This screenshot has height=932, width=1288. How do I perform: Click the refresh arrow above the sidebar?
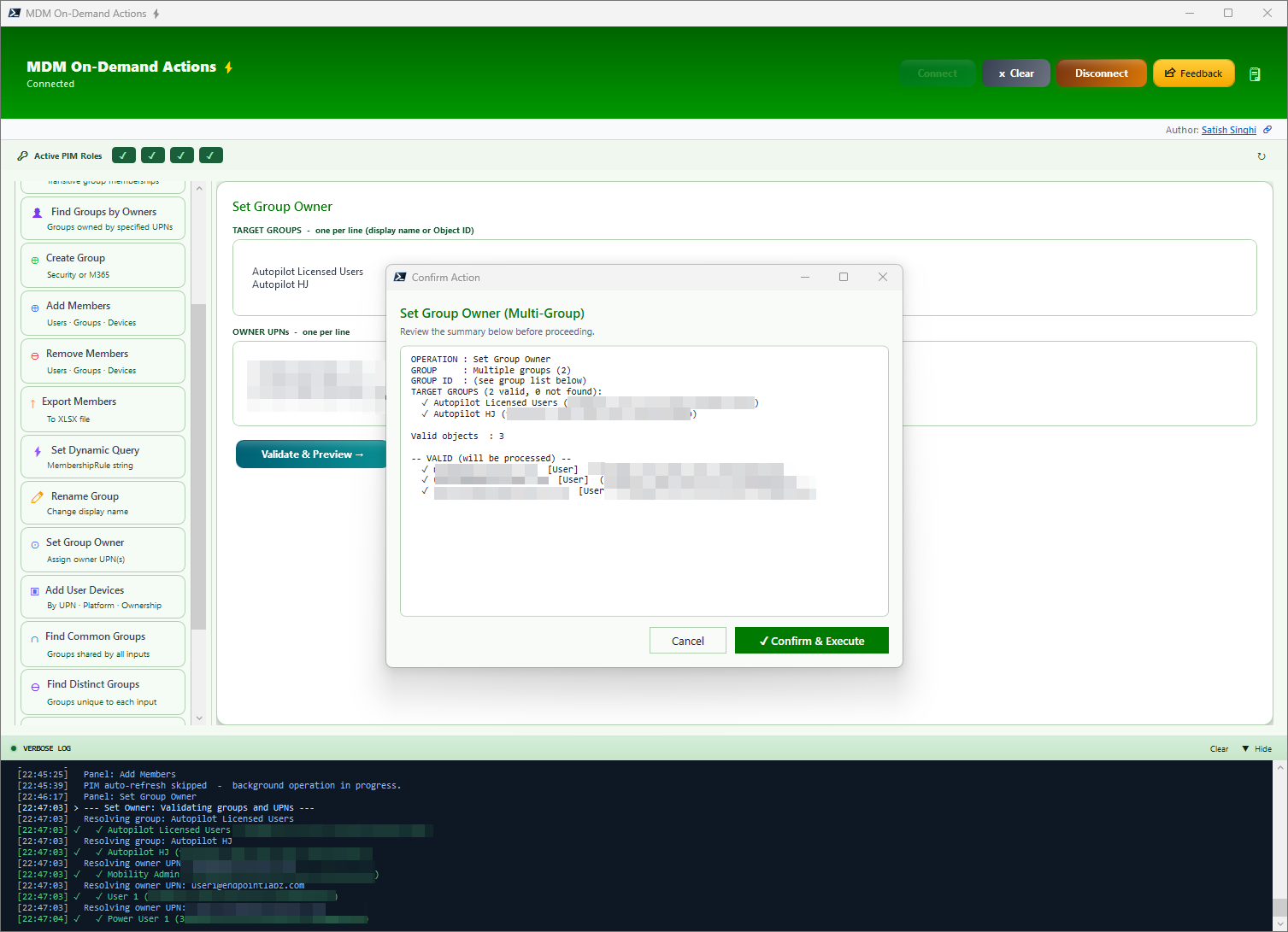click(1262, 155)
